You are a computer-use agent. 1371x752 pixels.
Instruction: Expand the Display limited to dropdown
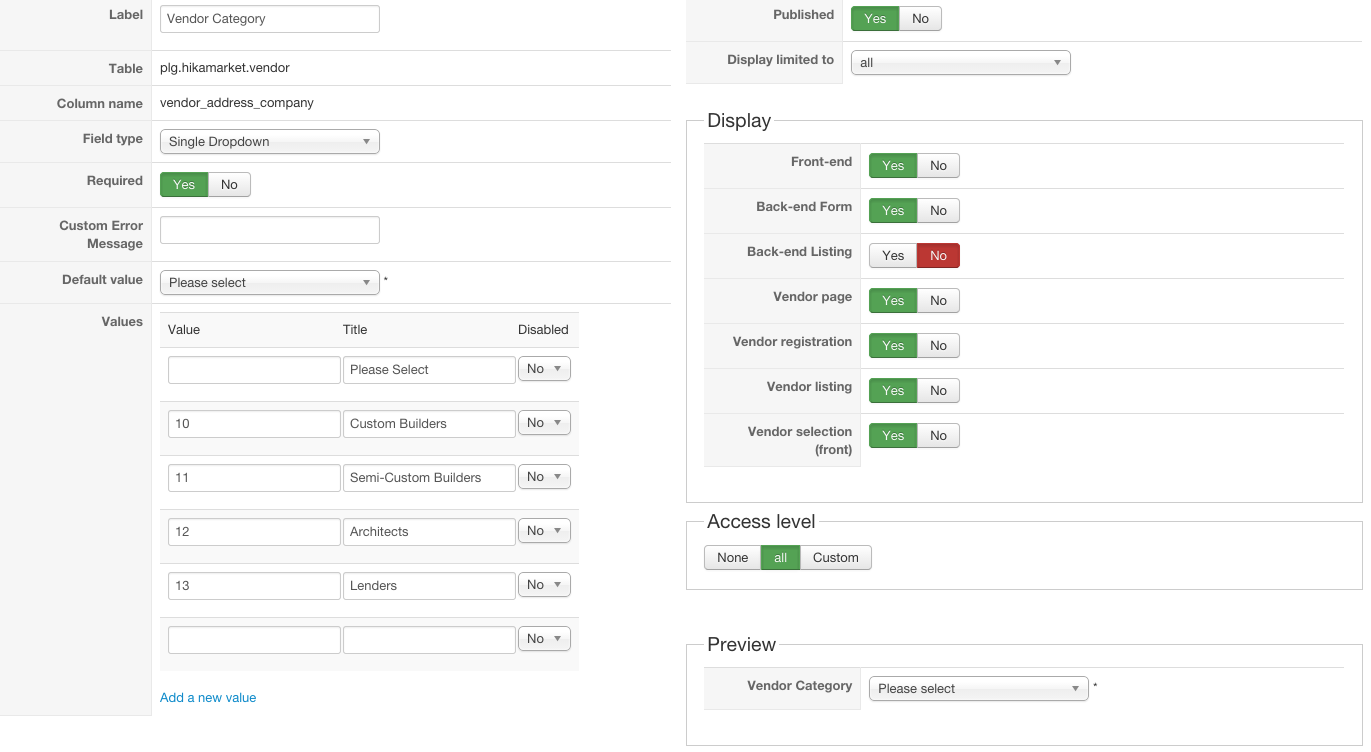pos(960,63)
